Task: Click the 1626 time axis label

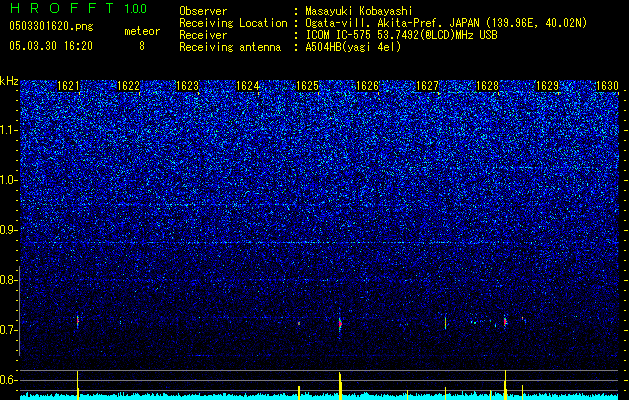Action: tap(367, 85)
